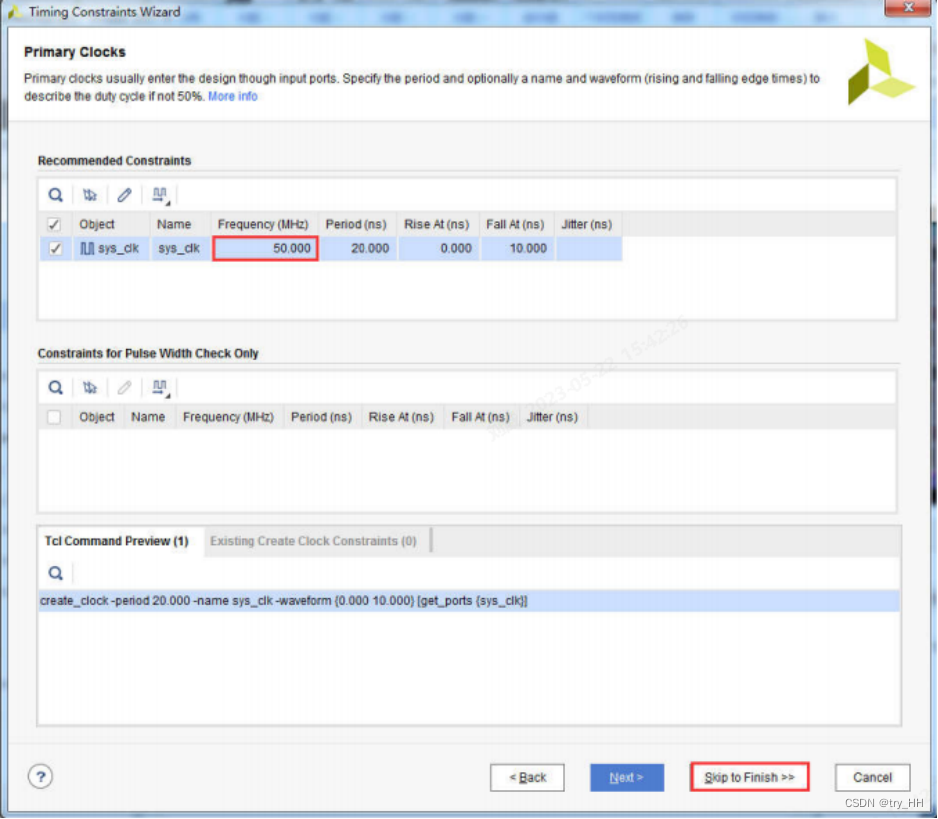Select the create_clock Tcl command line
The height and width of the screenshot is (819, 938).
(x=468, y=601)
